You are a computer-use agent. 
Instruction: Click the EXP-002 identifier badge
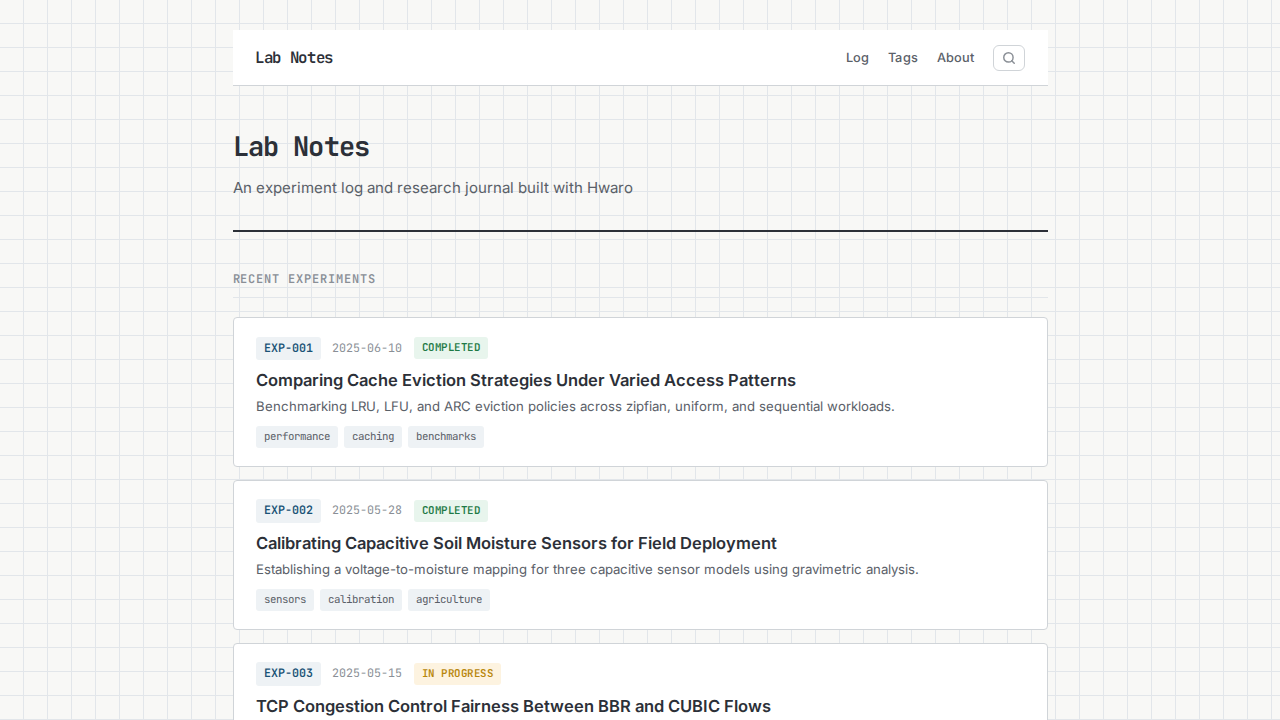pos(288,510)
